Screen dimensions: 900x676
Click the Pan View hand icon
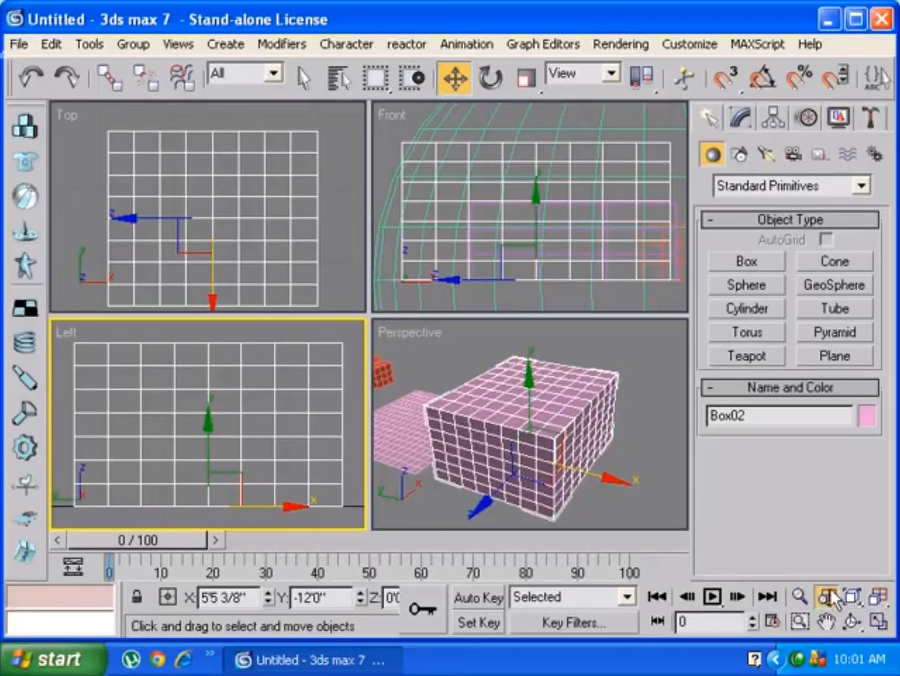pyautogui.click(x=825, y=621)
